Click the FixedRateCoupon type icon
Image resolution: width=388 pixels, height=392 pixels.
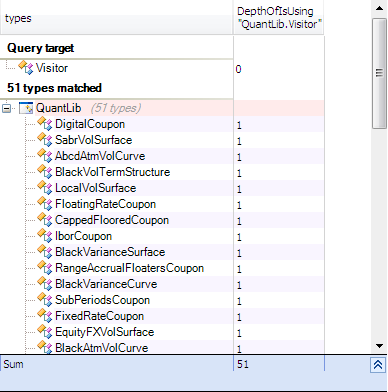(45, 316)
